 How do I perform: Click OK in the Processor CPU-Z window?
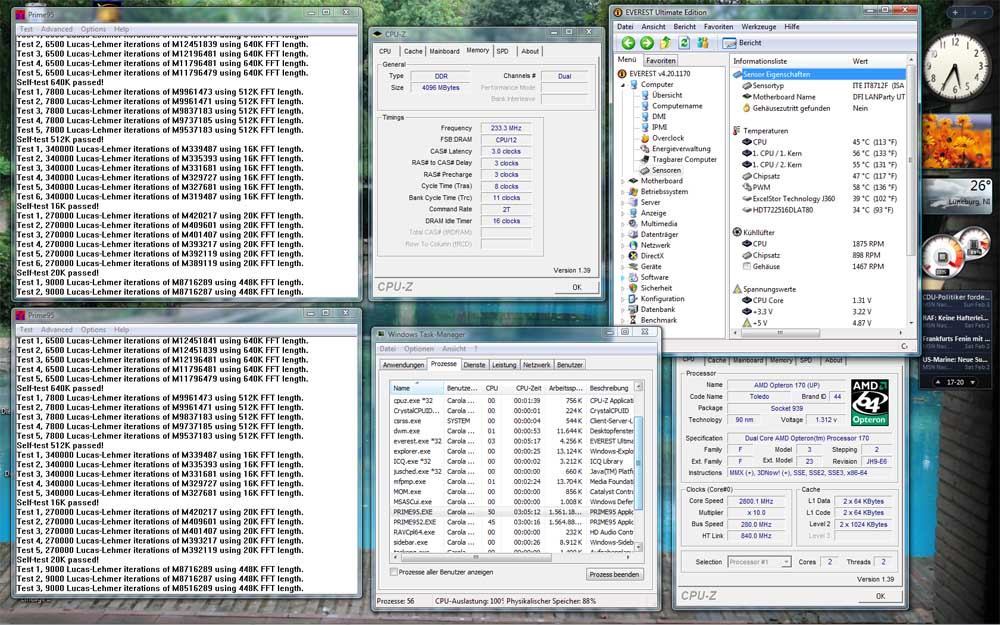pyautogui.click(x=880, y=596)
